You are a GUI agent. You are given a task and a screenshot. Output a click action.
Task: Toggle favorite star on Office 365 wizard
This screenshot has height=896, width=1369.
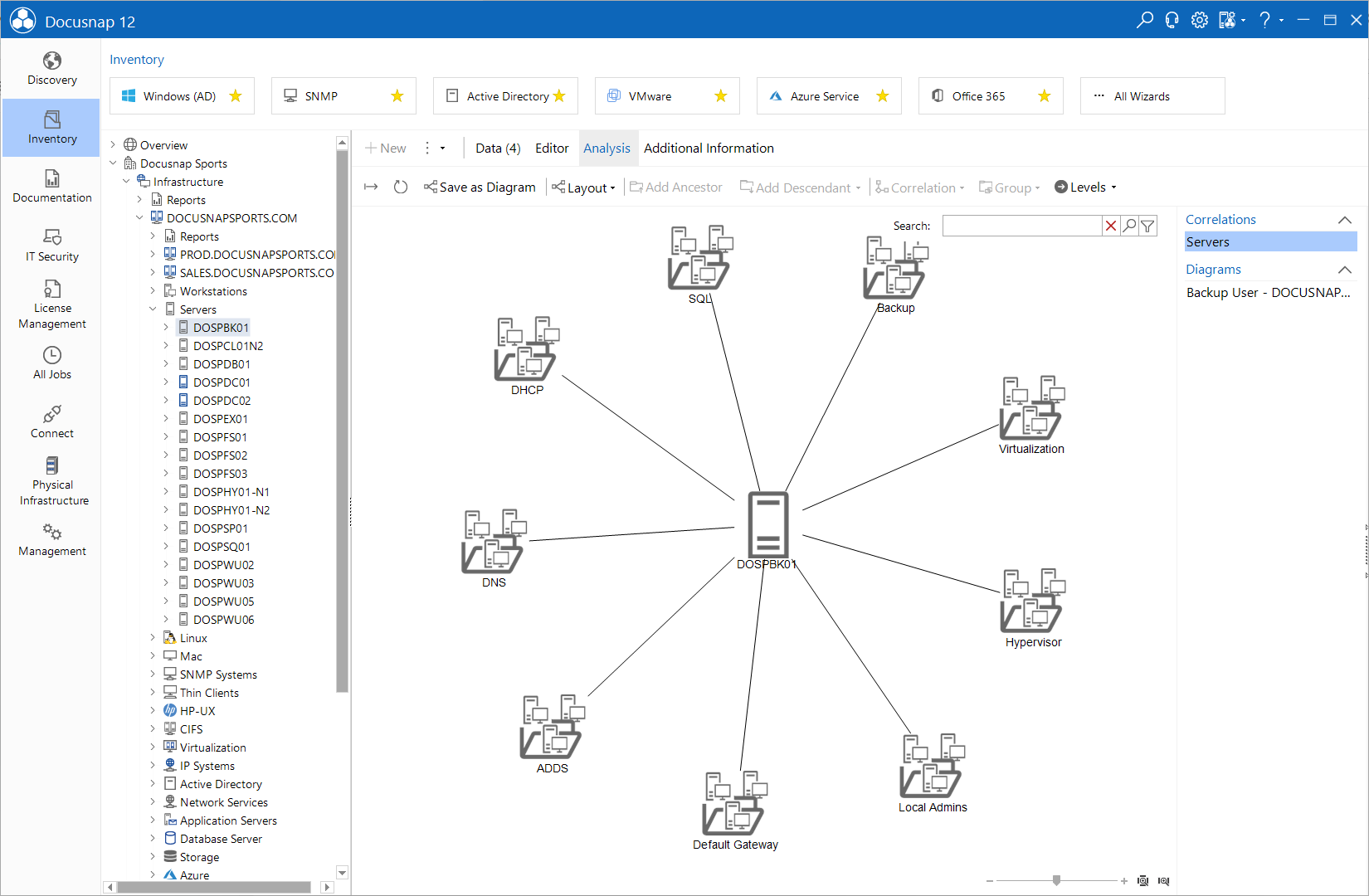click(x=1045, y=96)
